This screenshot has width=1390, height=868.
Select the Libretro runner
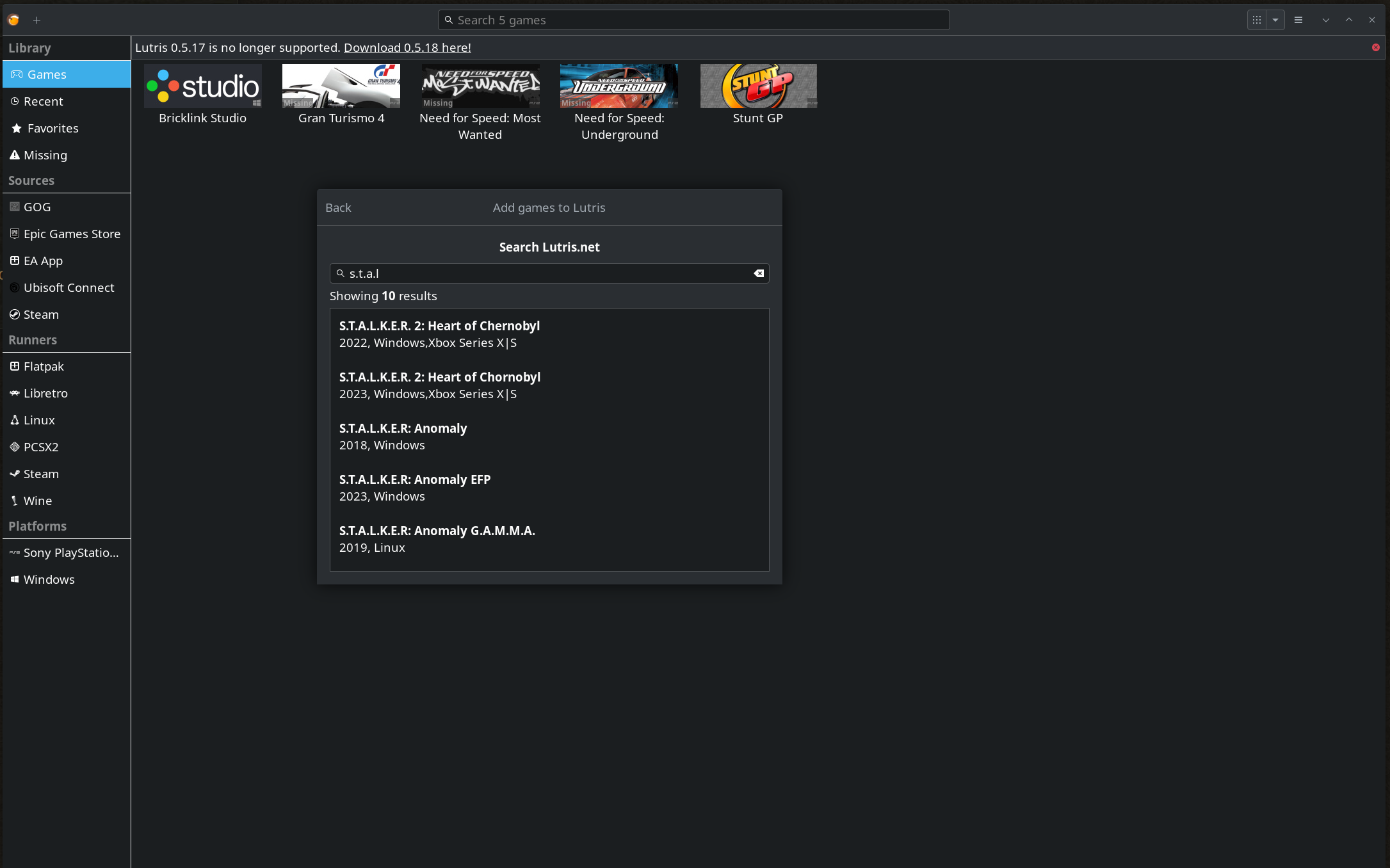point(67,393)
